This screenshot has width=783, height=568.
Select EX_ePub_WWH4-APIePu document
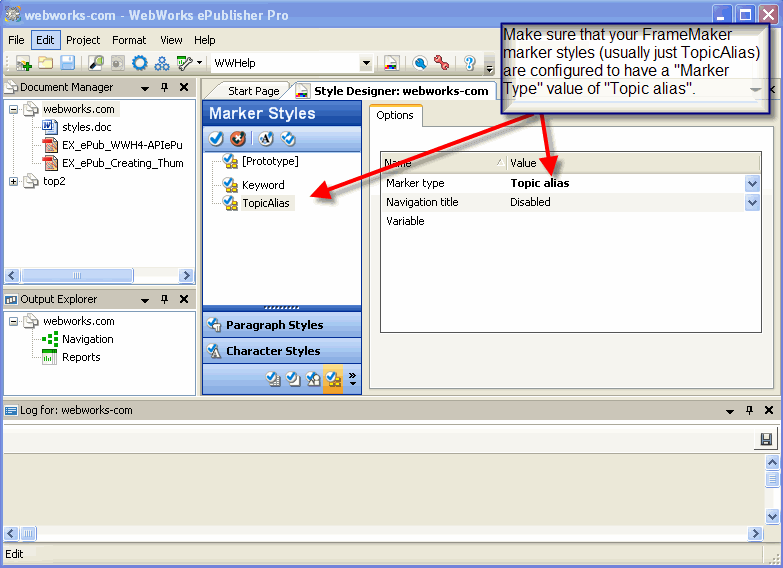tap(122, 145)
